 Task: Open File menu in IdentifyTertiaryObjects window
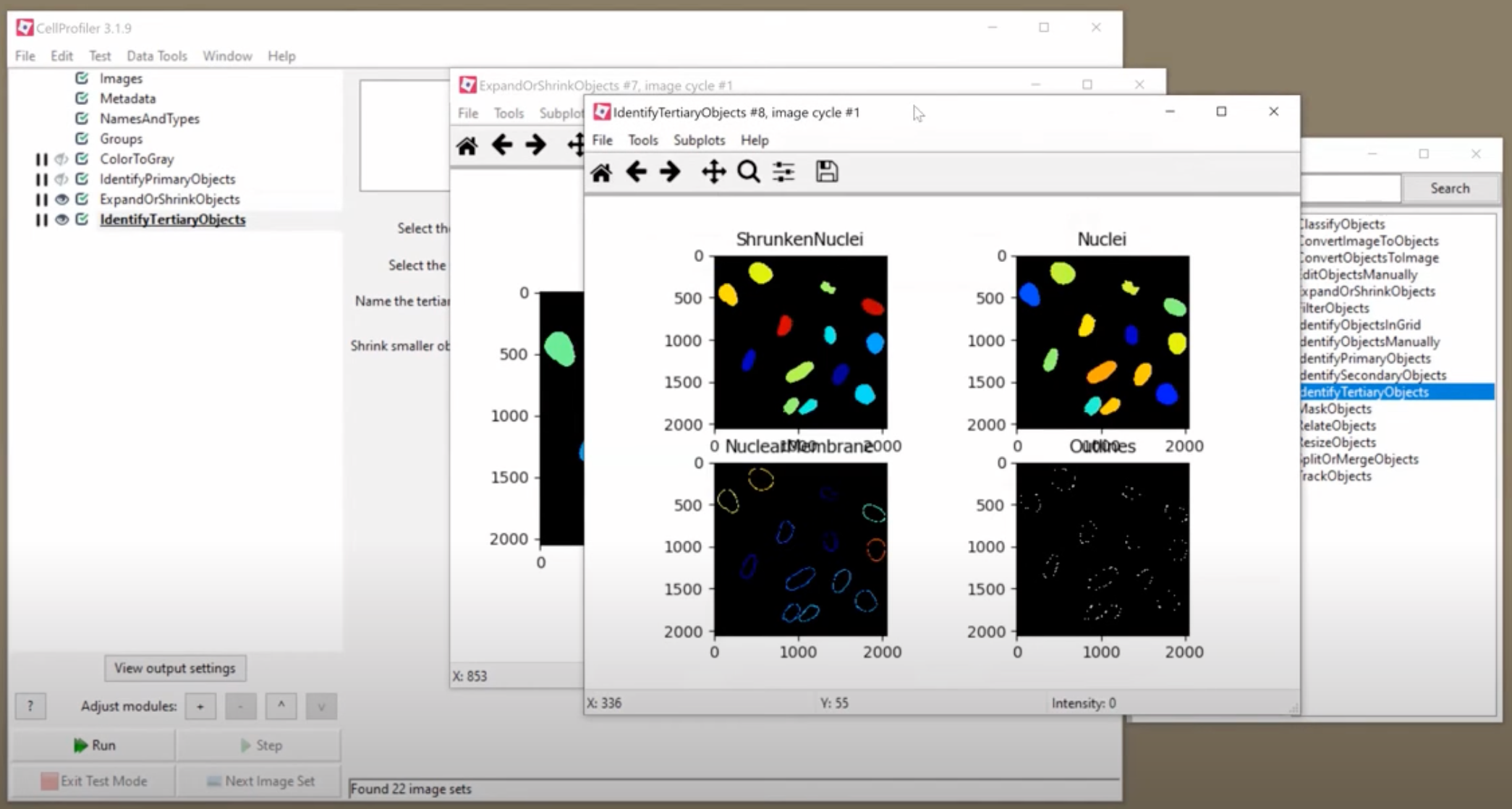[602, 140]
